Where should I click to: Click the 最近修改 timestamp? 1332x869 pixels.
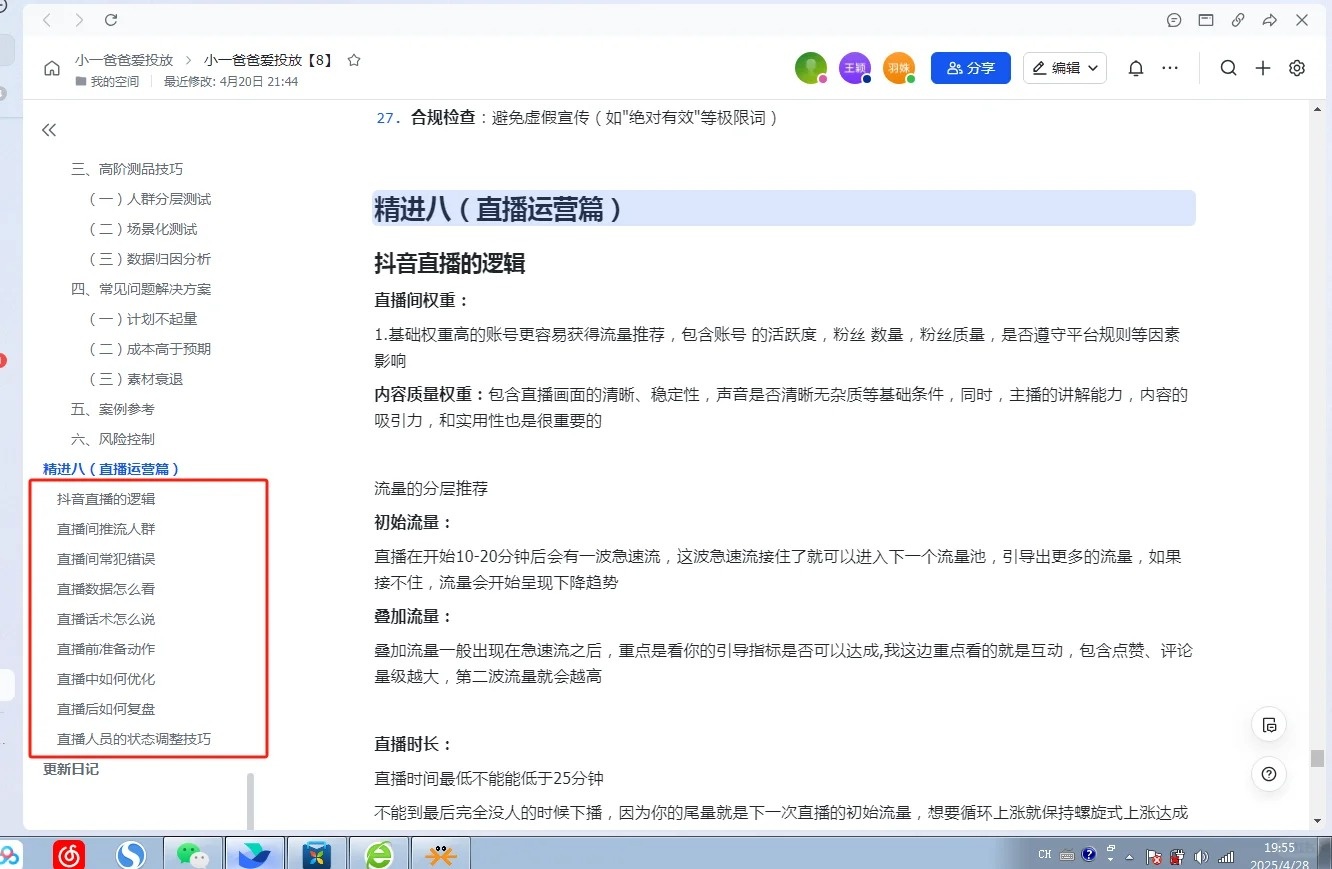coord(231,82)
